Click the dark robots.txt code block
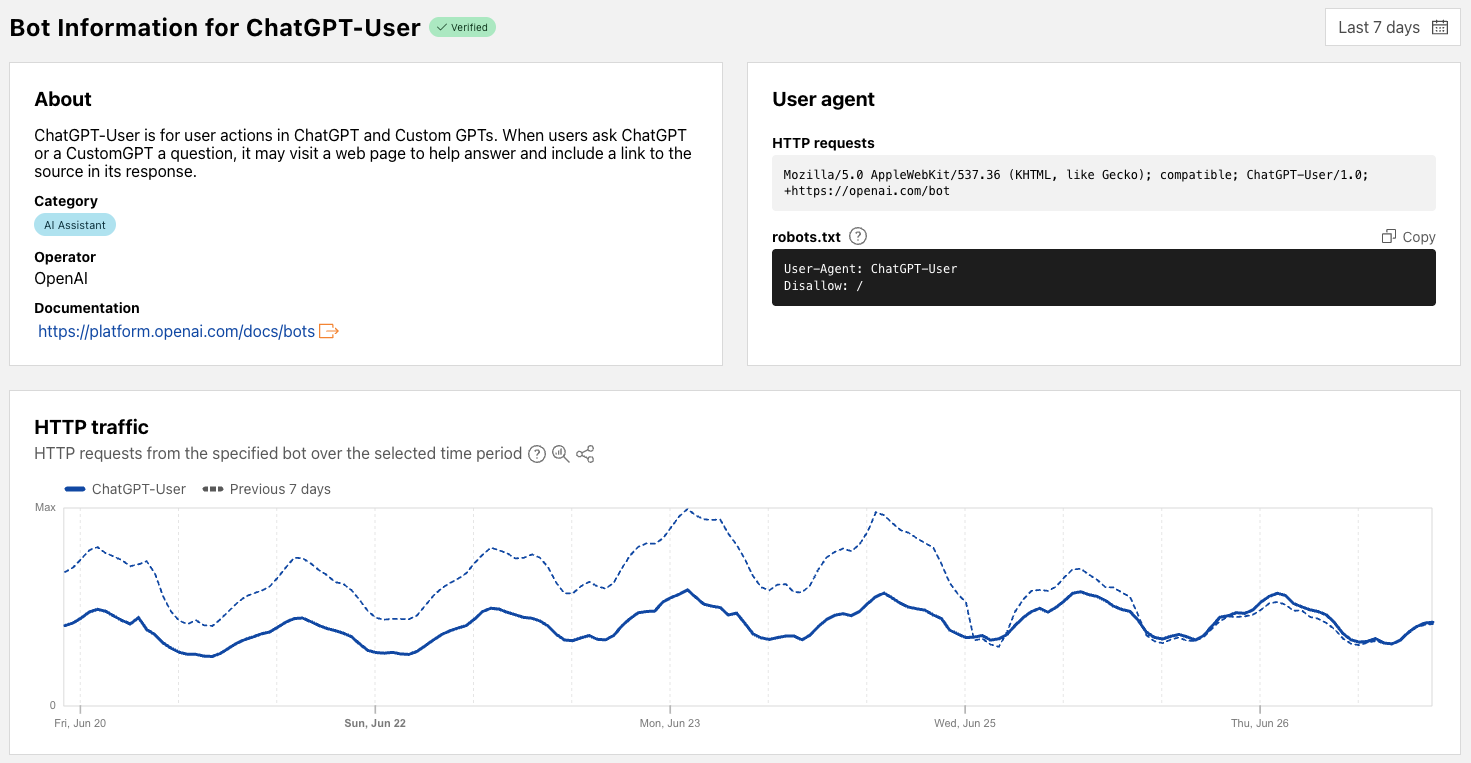 pos(1104,277)
